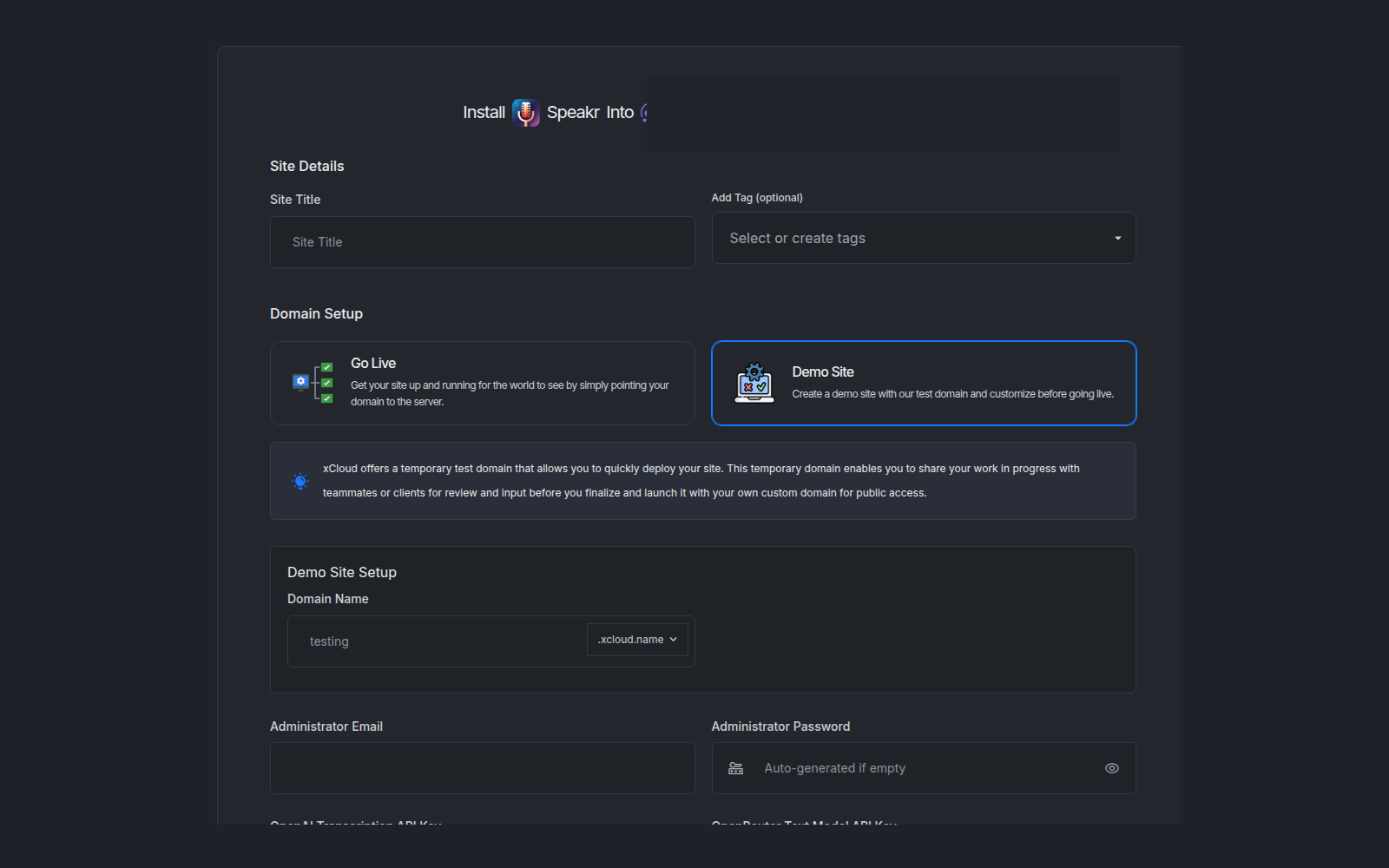Viewport: 1389px width, 868px height.
Task: Click the lightbulb info icon
Action: (300, 481)
